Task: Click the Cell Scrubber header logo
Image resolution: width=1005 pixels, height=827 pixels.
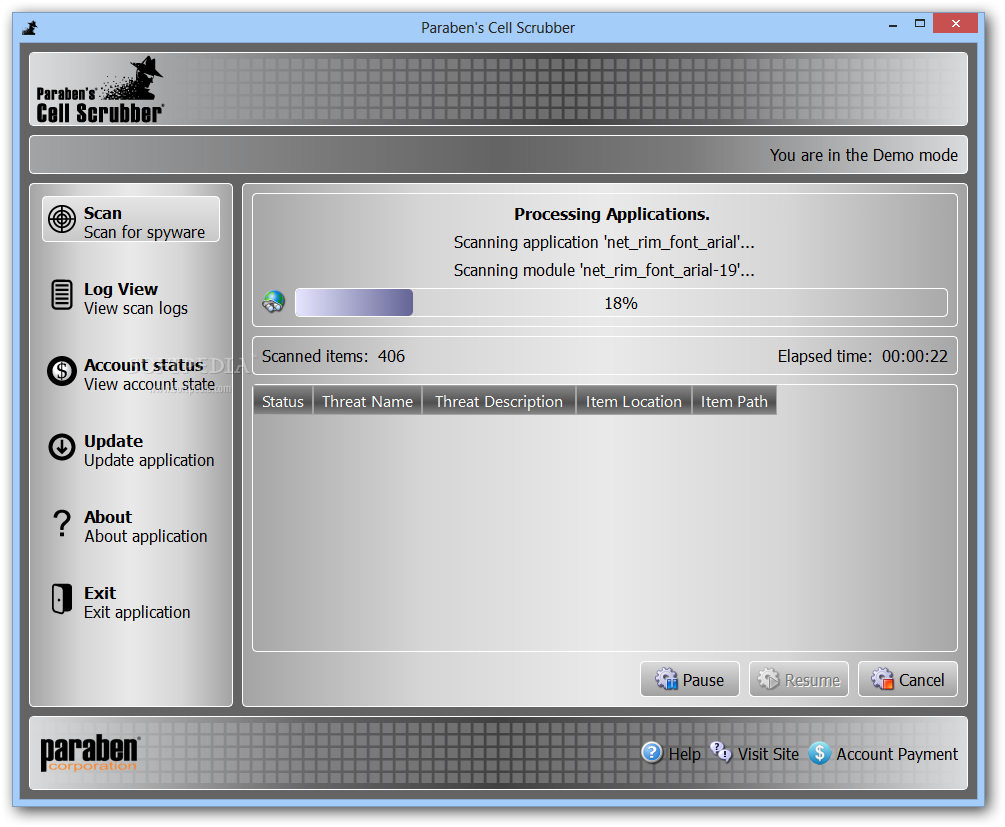Action: pos(99,90)
